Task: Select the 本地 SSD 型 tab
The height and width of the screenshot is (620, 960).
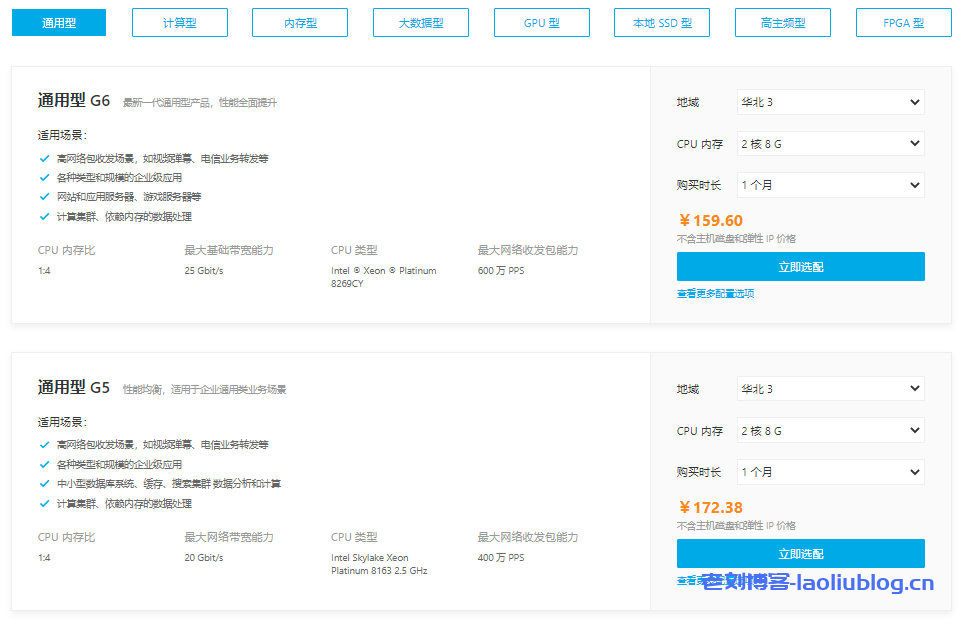Action: point(662,22)
